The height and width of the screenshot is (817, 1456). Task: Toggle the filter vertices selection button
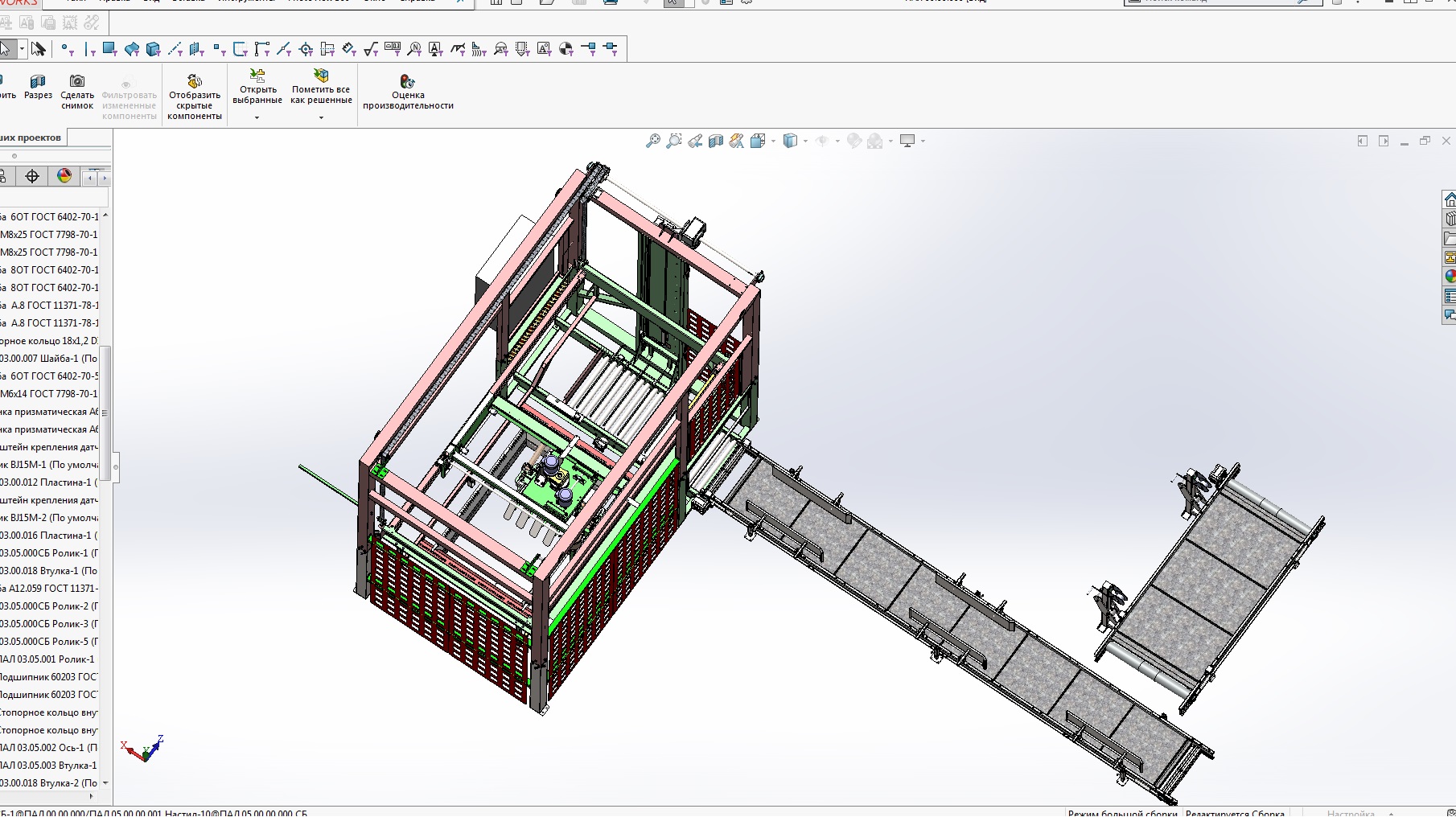[x=66, y=50]
